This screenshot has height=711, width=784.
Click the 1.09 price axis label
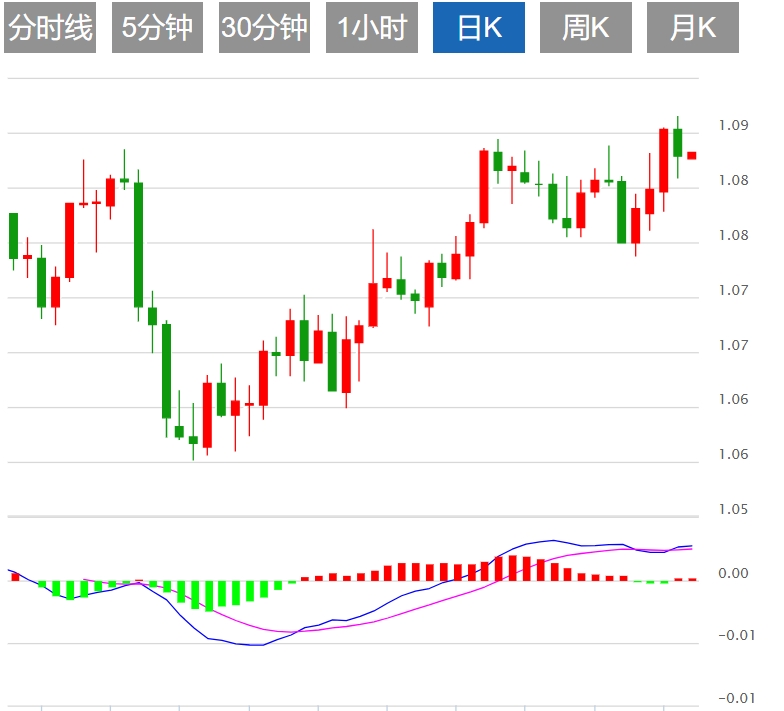pos(734,125)
